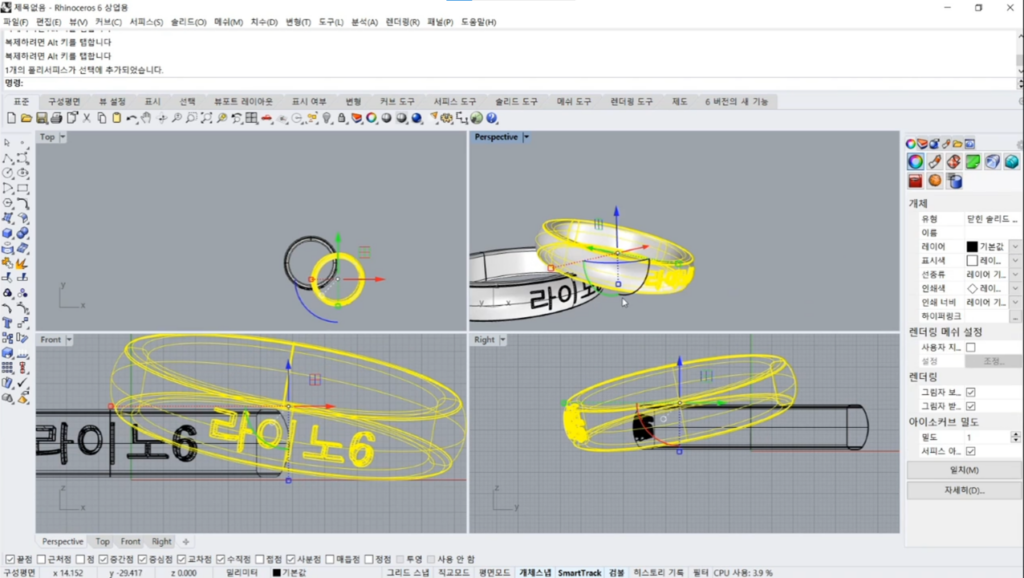Open a file with the folder icon
This screenshot has height=578, width=1024.
[26, 118]
